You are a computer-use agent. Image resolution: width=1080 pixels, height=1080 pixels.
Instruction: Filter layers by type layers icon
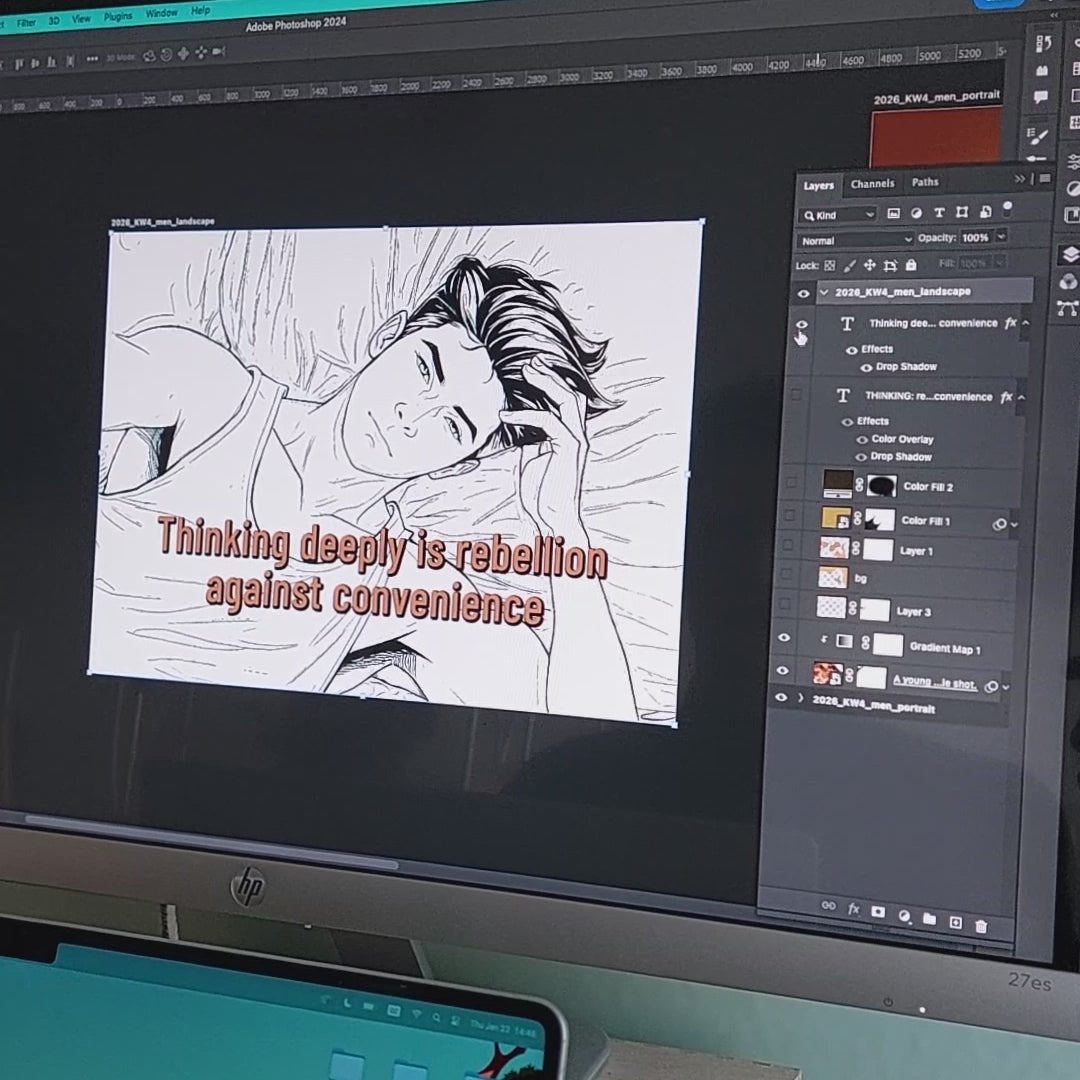coord(939,213)
